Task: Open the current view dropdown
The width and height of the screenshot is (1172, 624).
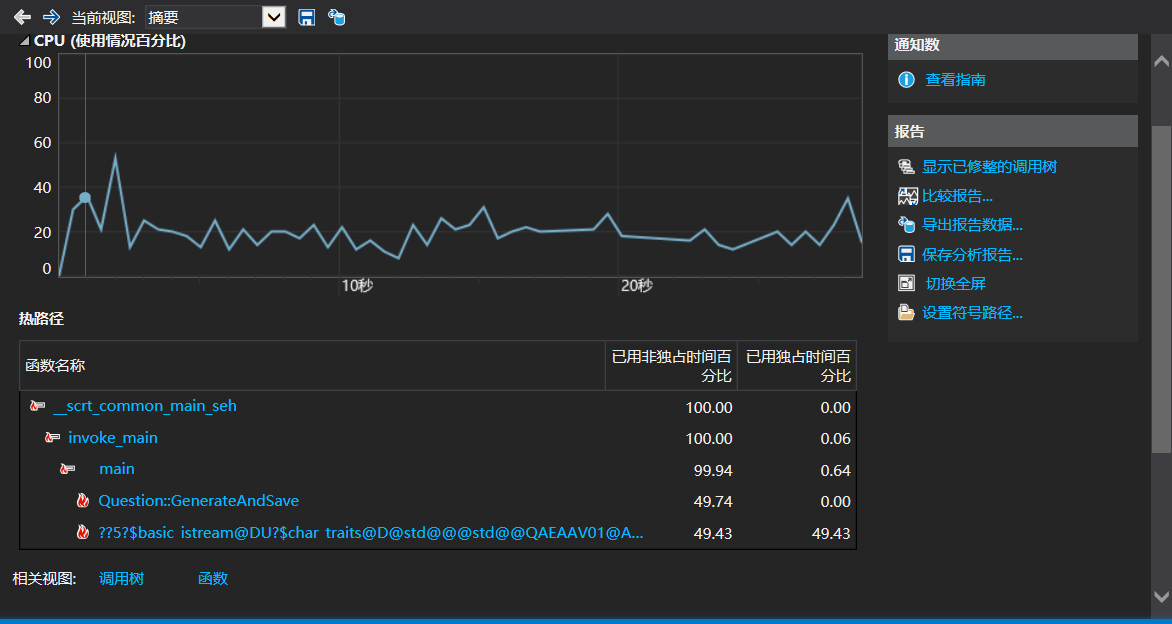Action: [274, 17]
